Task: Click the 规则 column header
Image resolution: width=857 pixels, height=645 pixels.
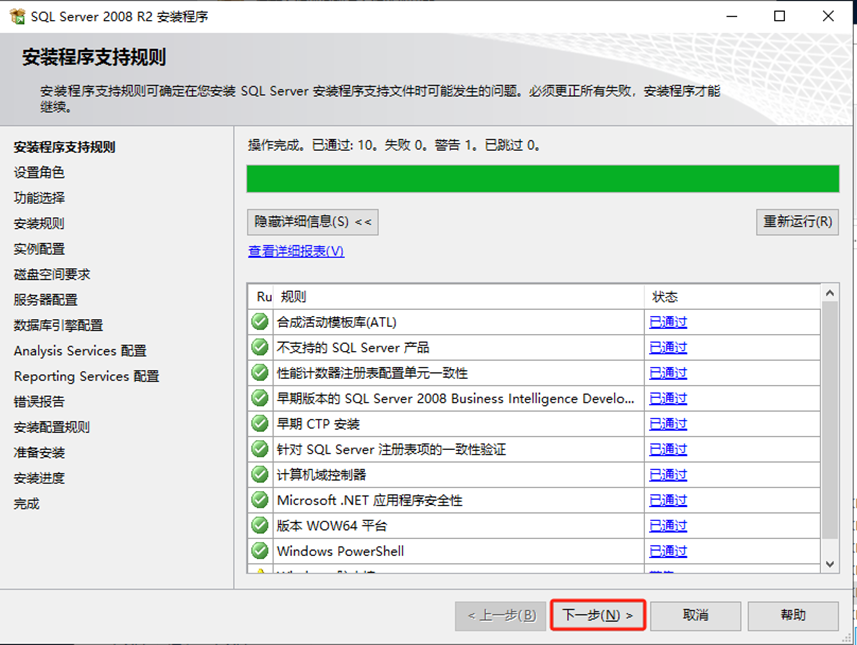Action: (459, 297)
